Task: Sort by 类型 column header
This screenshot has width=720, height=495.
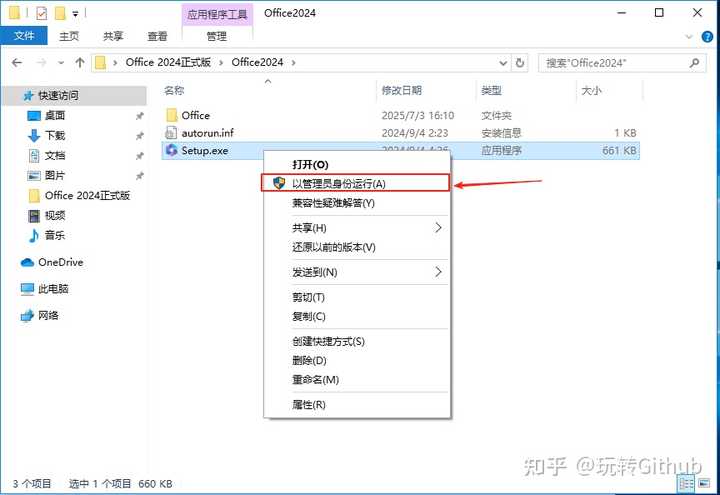Action: pos(526,90)
